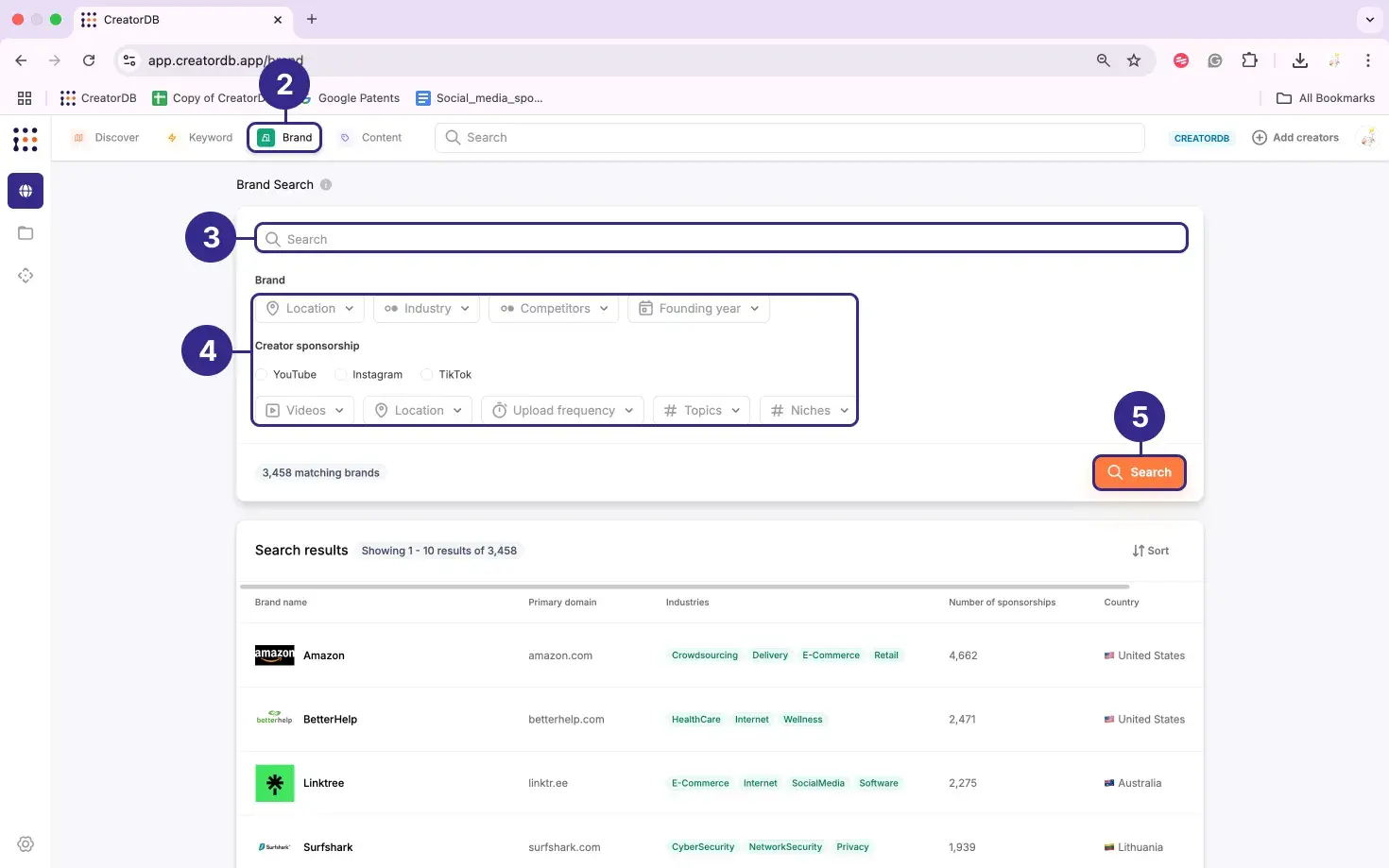Switch to the Discover tab
The height and width of the screenshot is (868, 1389).
coord(106,138)
